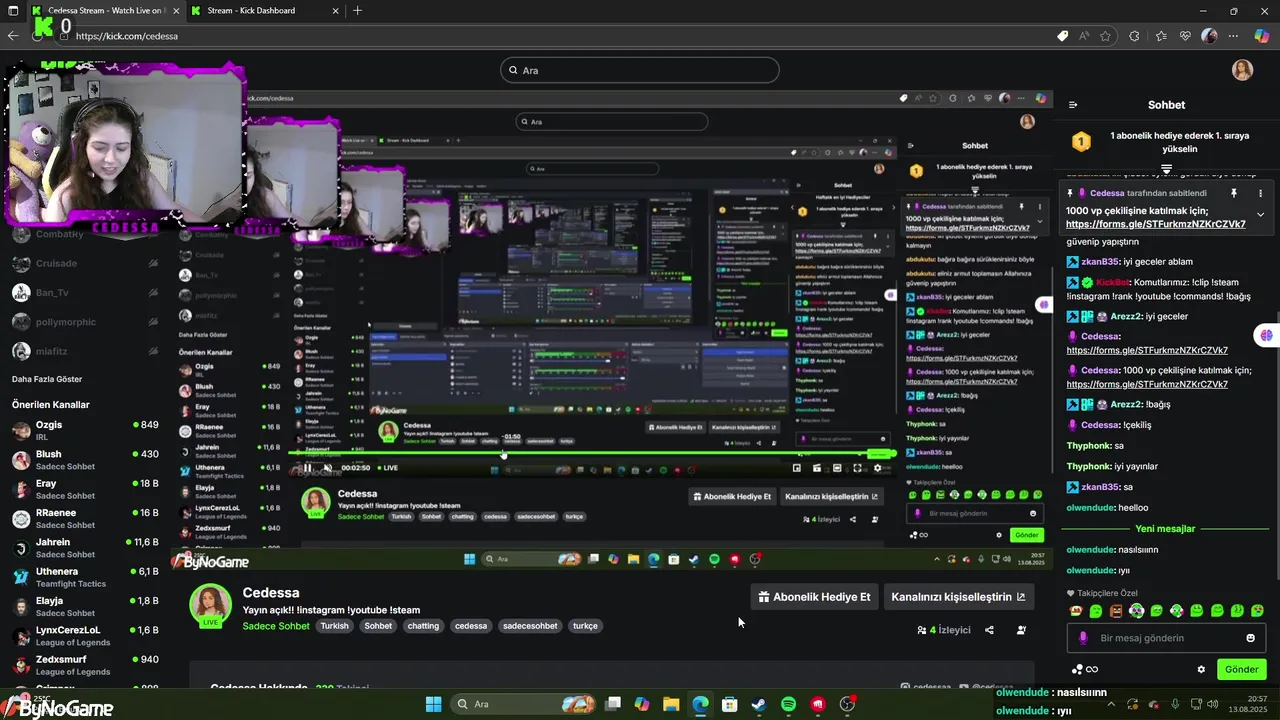Expand the pinned message chevron

[x=1260, y=215]
